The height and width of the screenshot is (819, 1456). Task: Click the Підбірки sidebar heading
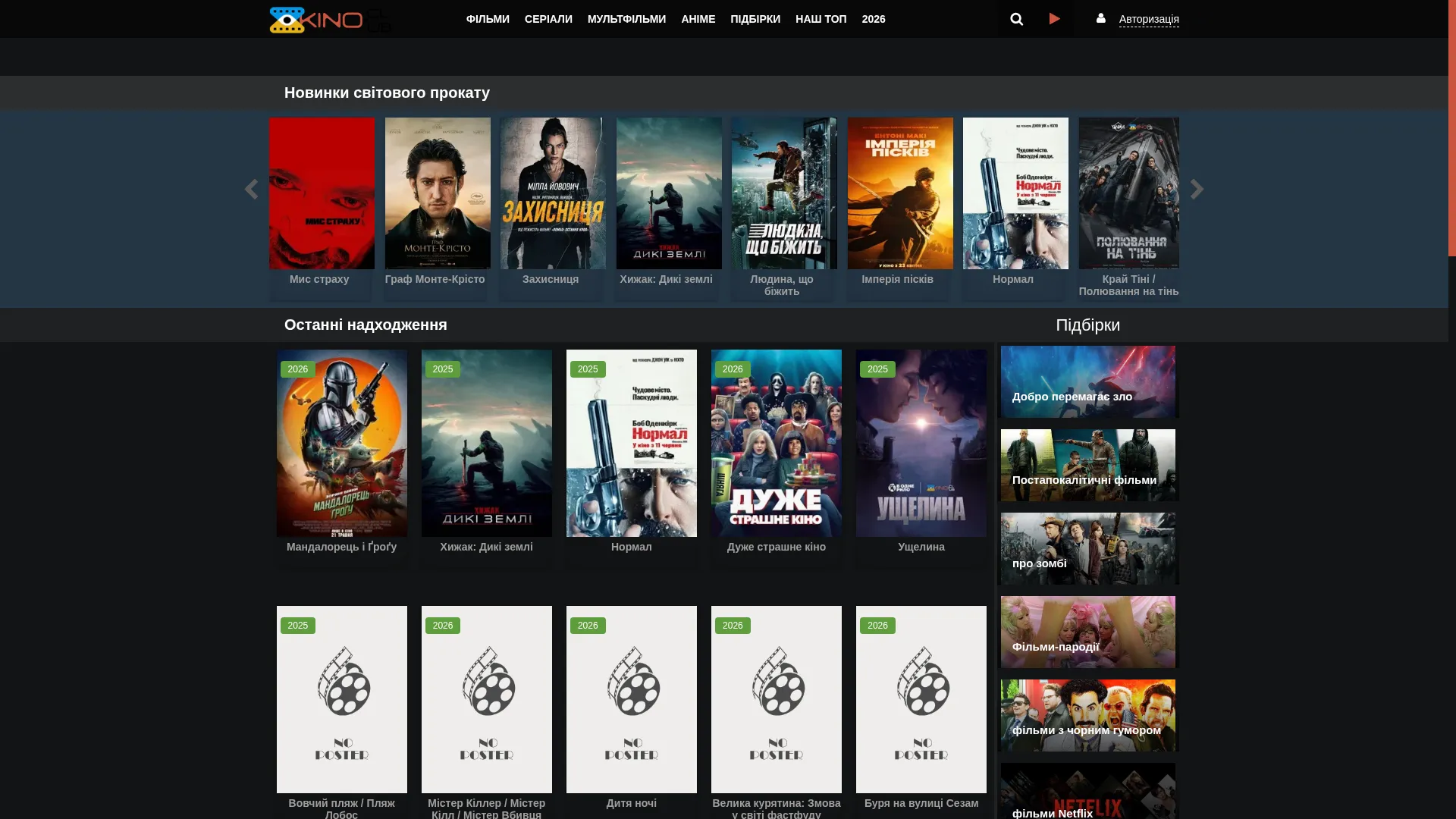pyautogui.click(x=1087, y=325)
